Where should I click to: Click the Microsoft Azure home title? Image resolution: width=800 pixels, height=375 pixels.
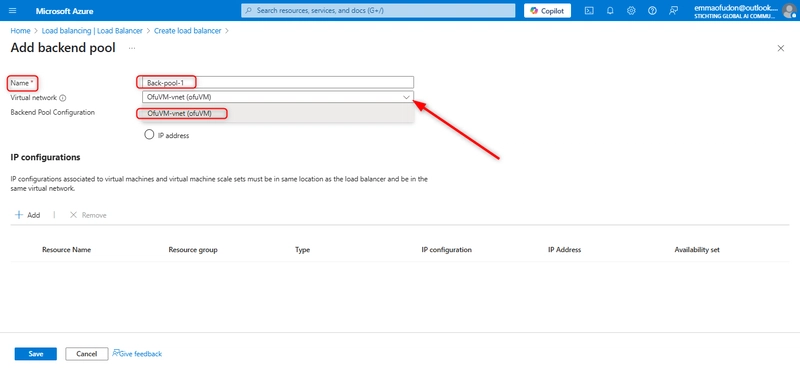(65, 11)
